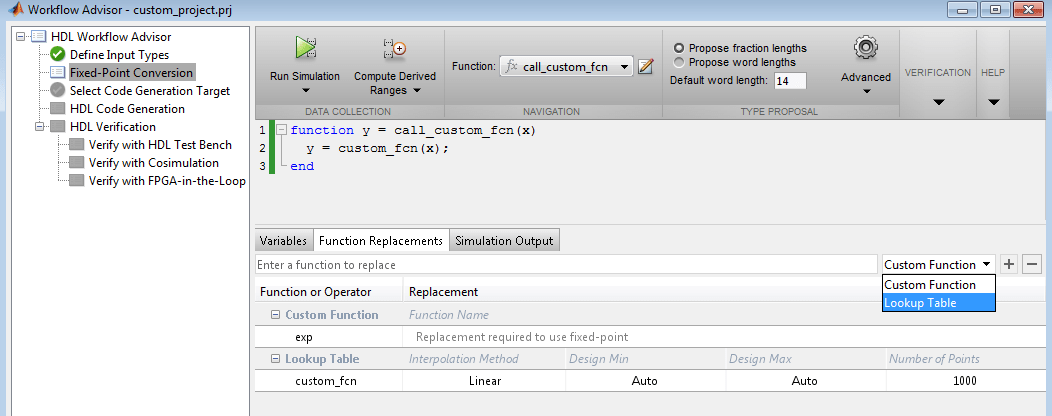Collapse the Lookup Table group
This screenshot has width=1052, height=416.
coord(275,359)
